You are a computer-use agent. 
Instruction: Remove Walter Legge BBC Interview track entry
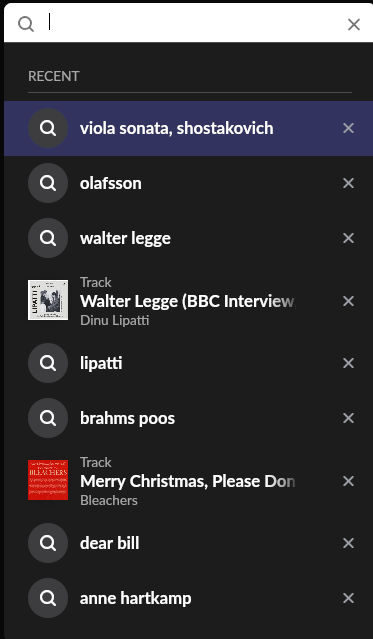[348, 301]
